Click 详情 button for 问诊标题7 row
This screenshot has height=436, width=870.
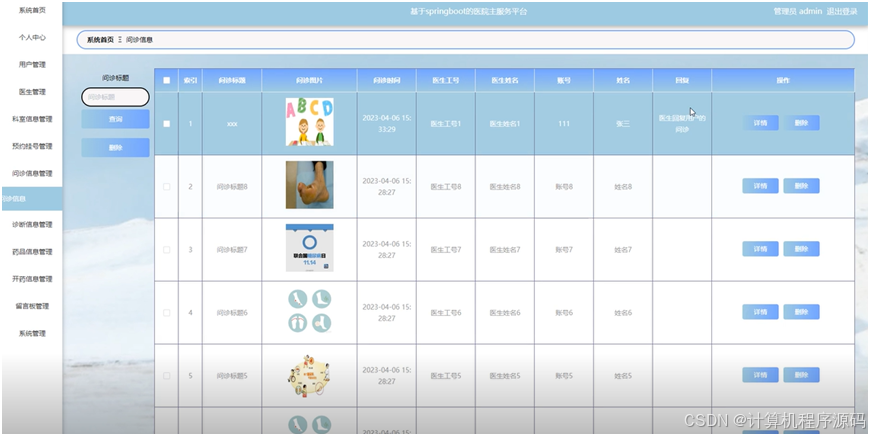point(760,249)
